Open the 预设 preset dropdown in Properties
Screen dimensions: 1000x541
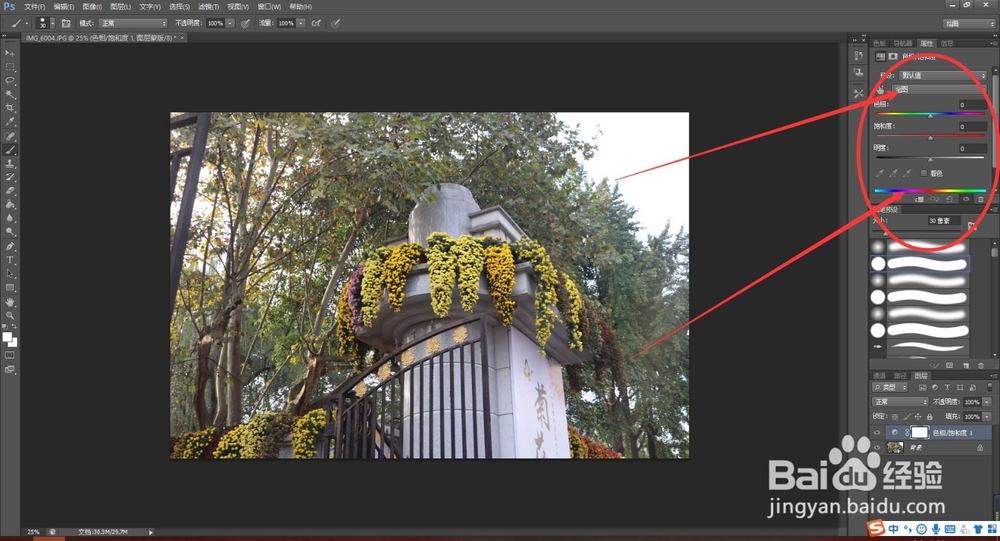(943, 75)
